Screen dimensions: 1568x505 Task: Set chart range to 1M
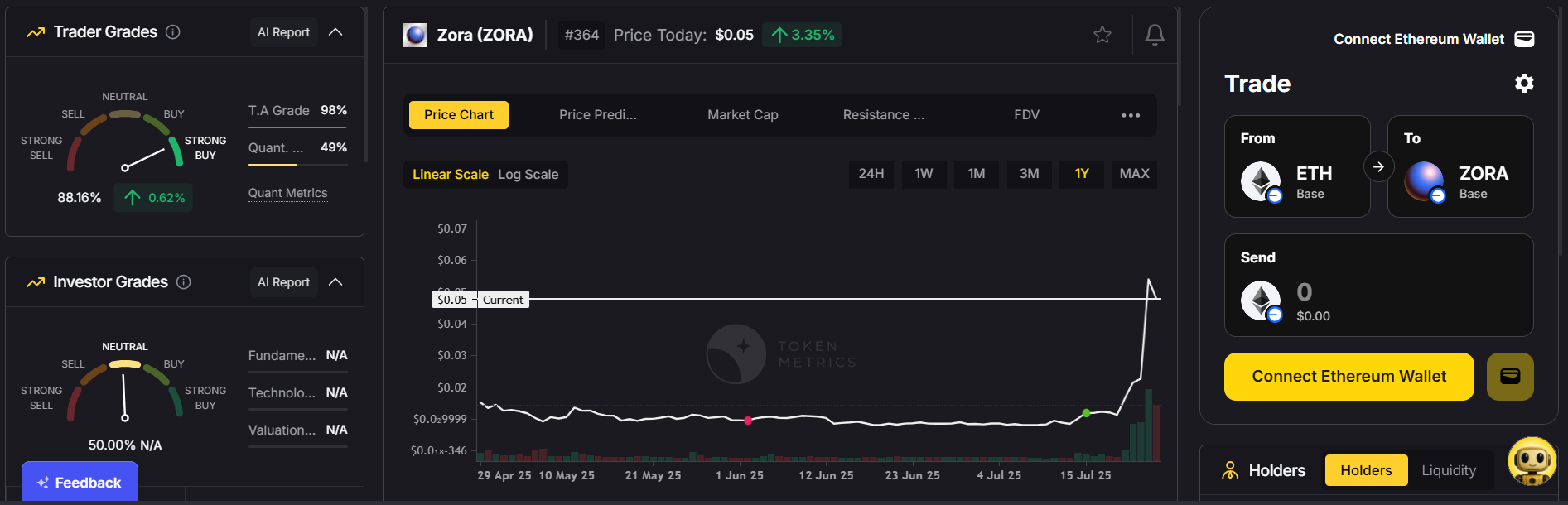(977, 174)
